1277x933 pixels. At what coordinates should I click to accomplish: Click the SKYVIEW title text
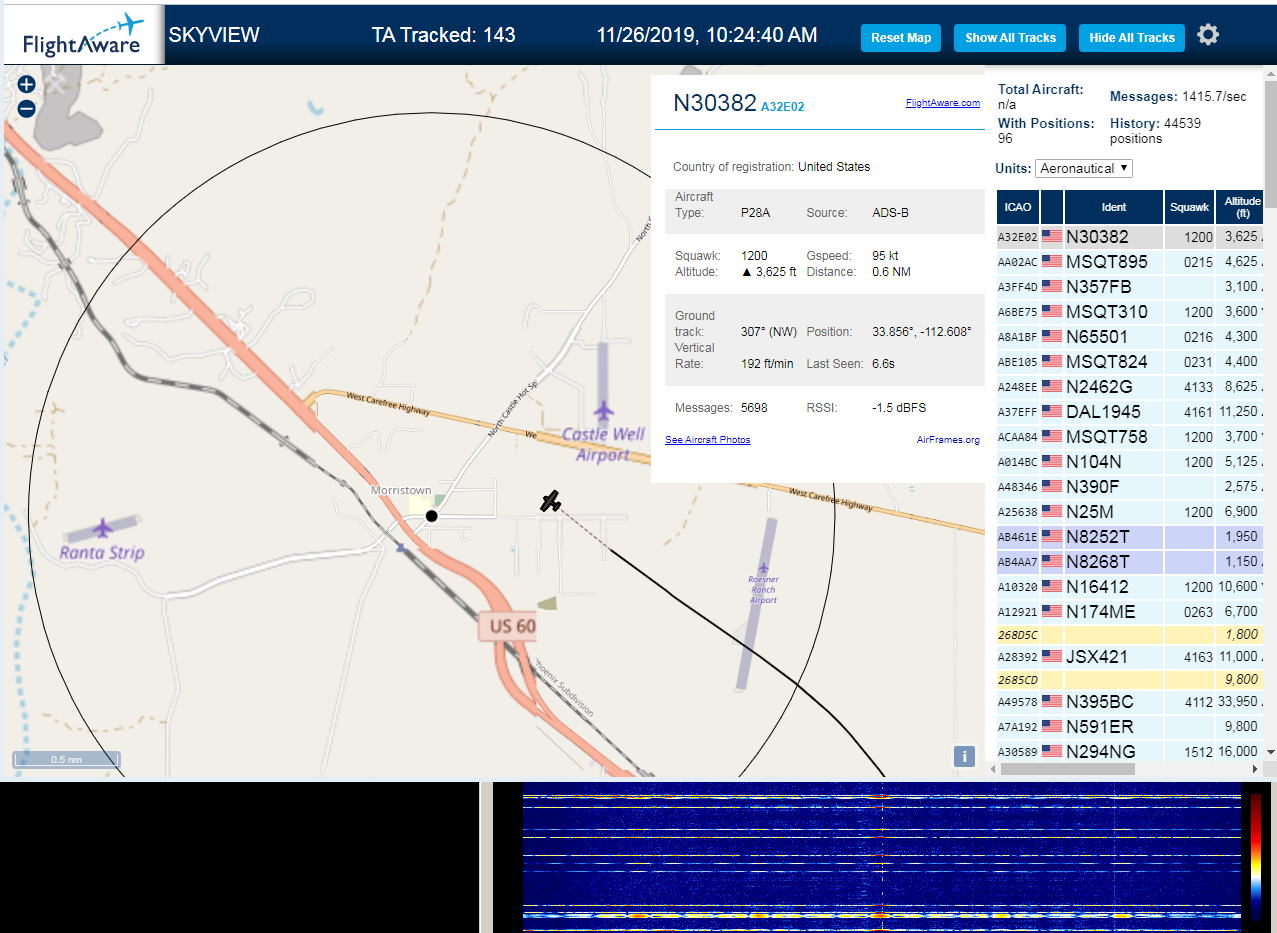pos(214,35)
